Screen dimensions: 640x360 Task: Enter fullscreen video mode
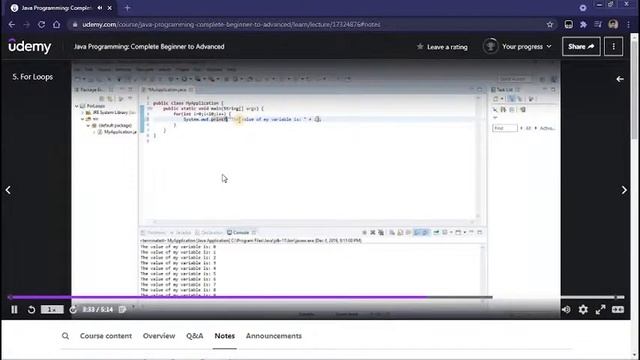coord(600,310)
